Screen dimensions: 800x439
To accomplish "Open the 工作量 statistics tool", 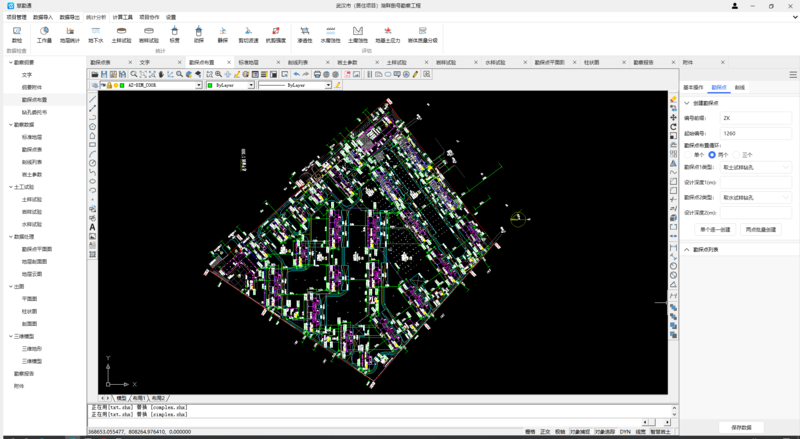I will point(44,34).
